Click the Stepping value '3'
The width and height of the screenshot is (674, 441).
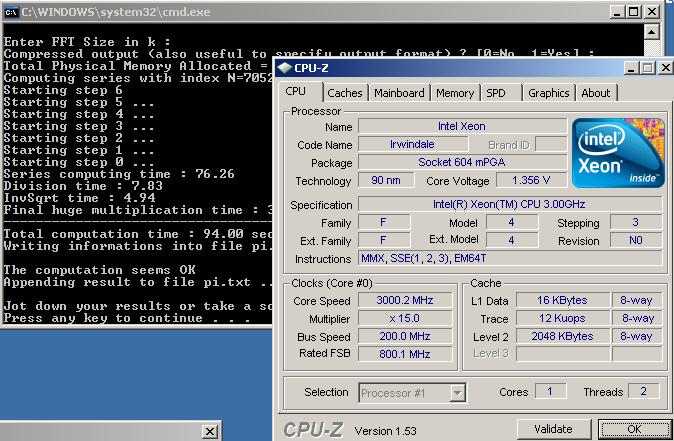tap(636, 222)
